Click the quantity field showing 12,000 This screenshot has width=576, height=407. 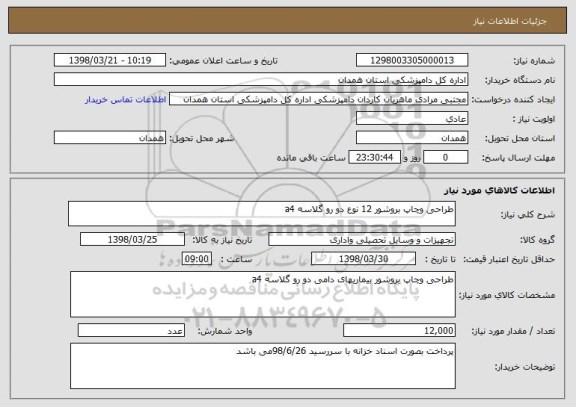point(399,330)
